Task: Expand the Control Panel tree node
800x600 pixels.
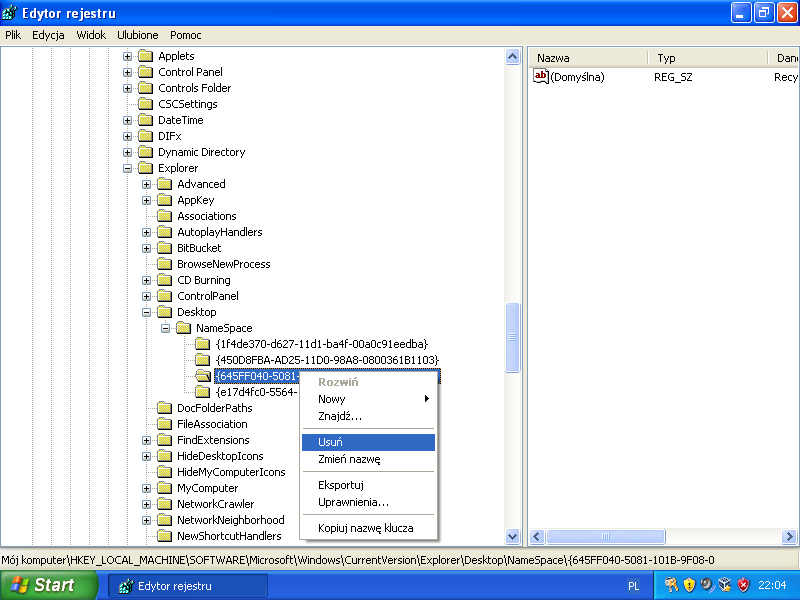Action: (x=128, y=72)
